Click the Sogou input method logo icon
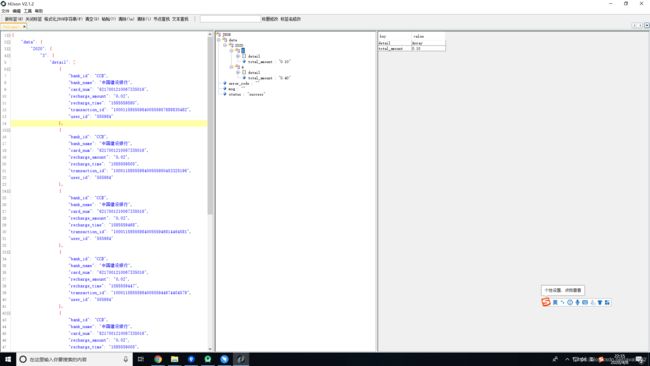This screenshot has height=366, width=650. click(546, 302)
